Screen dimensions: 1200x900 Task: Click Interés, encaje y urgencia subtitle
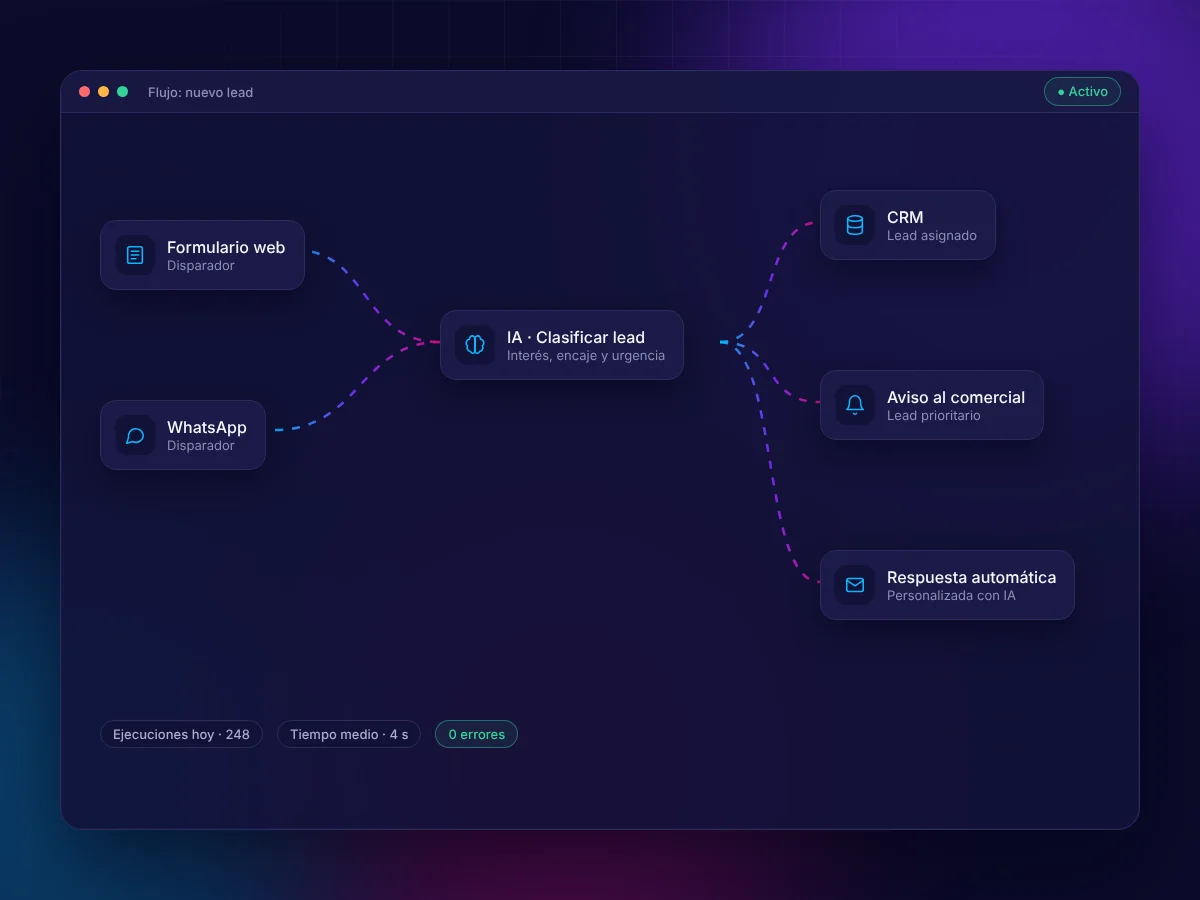click(x=586, y=356)
